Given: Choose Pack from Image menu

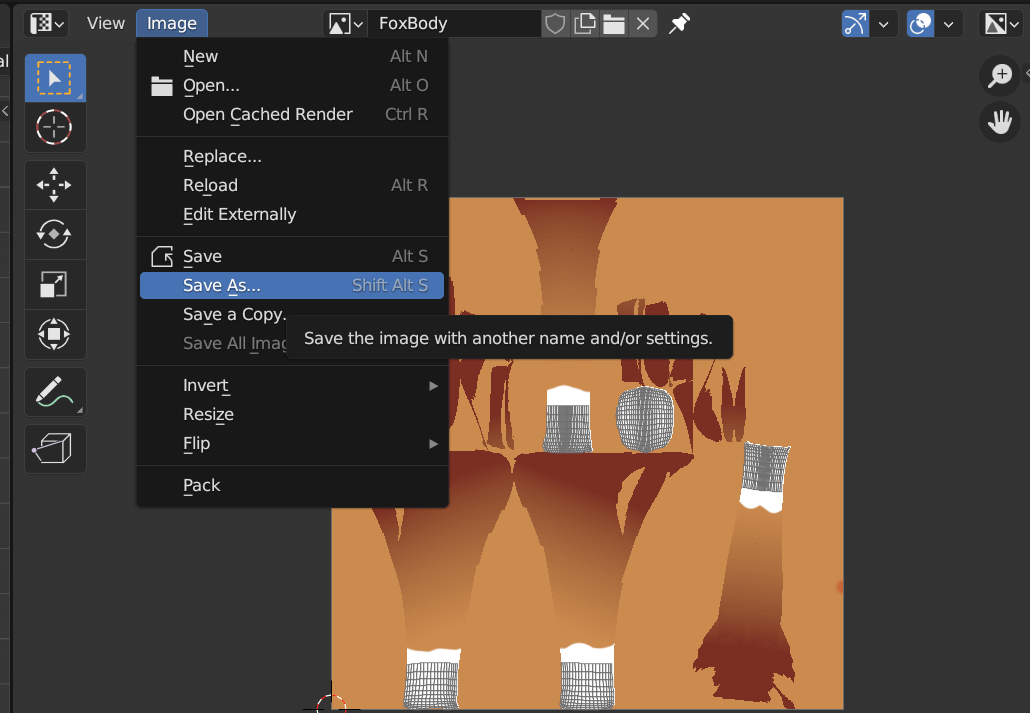Looking at the screenshot, I should click(x=292, y=485).
